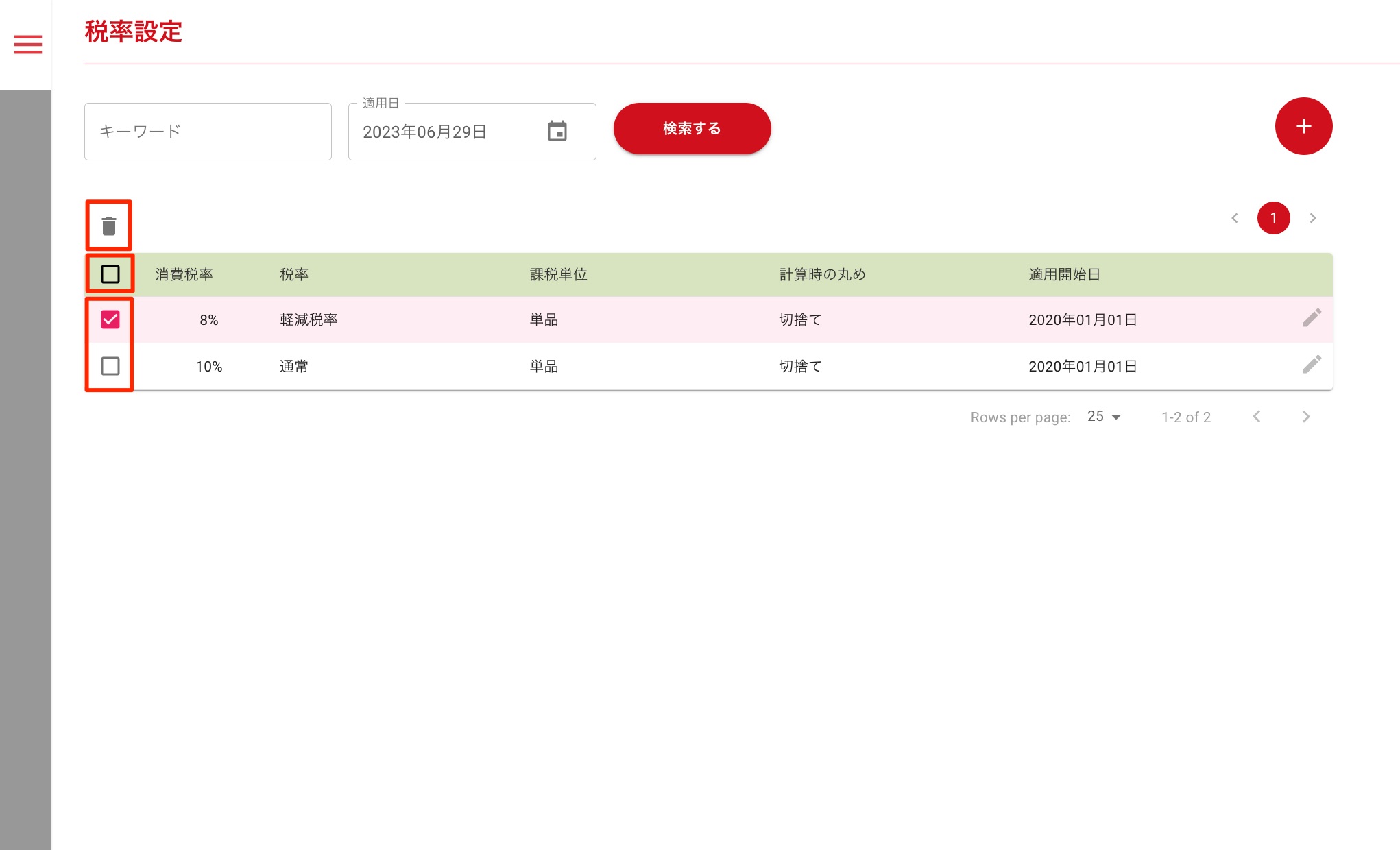Edit the 10% standard tax rate row
The height and width of the screenshot is (850, 1400).
click(1312, 365)
